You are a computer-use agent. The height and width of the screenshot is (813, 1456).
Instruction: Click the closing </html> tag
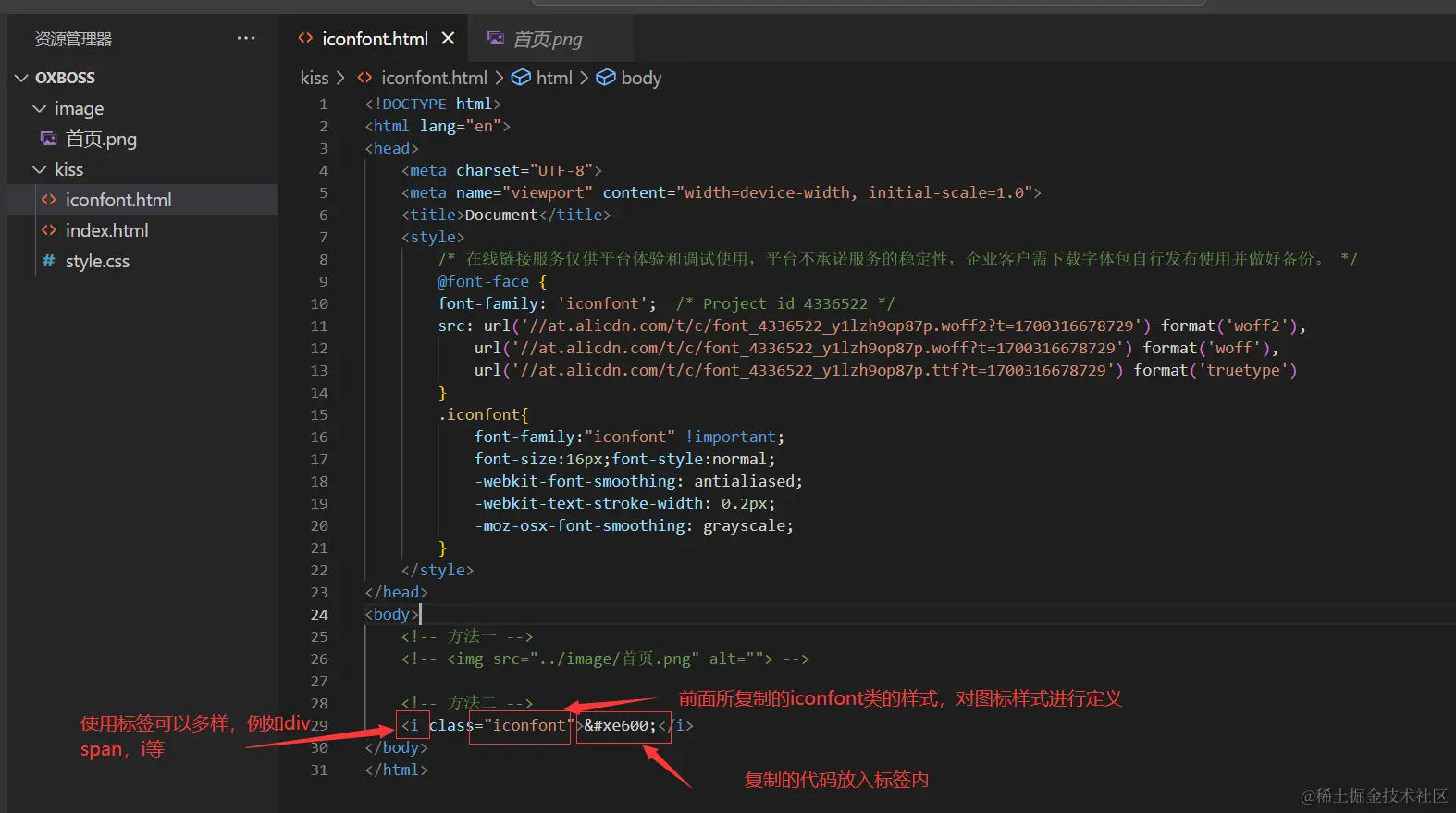(396, 770)
